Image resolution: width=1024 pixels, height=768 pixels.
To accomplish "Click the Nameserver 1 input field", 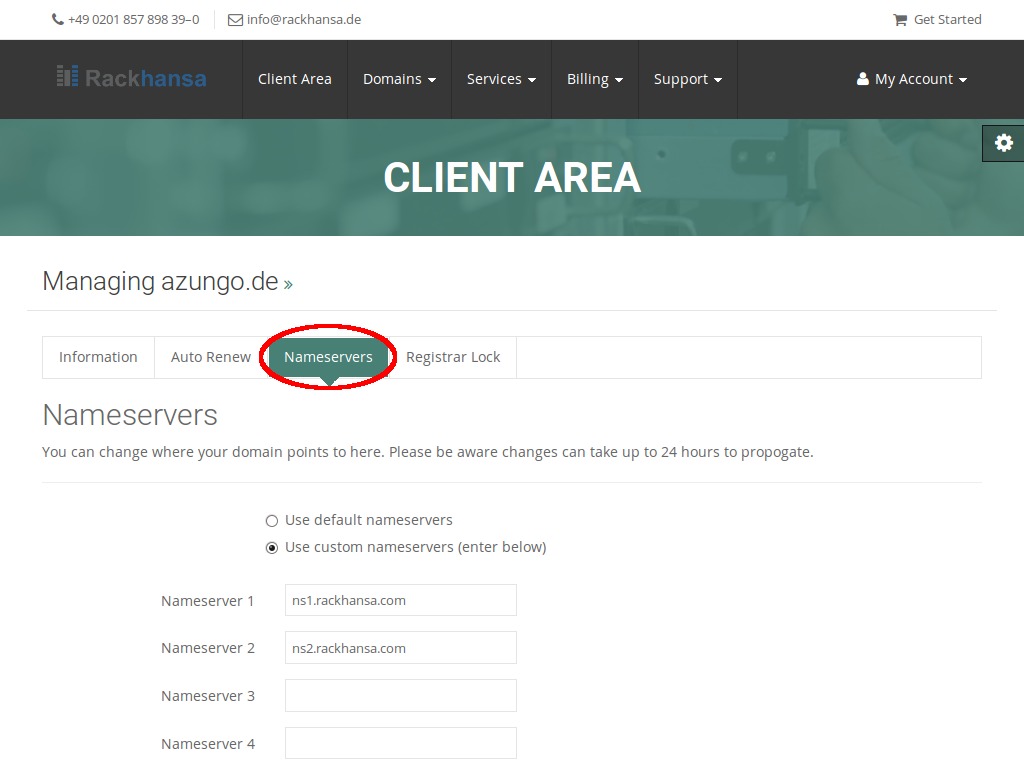I will pyautogui.click(x=400, y=600).
